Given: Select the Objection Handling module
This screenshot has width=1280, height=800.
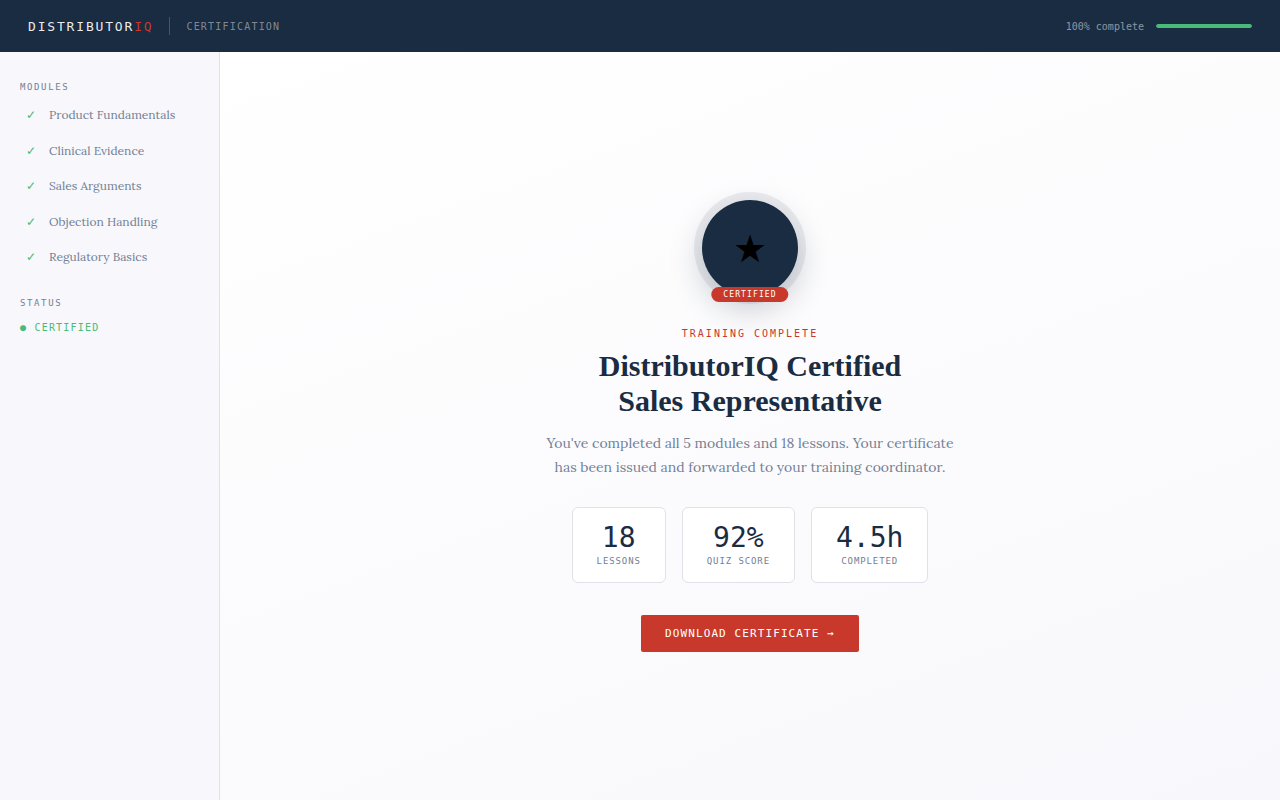Looking at the screenshot, I should pos(103,222).
